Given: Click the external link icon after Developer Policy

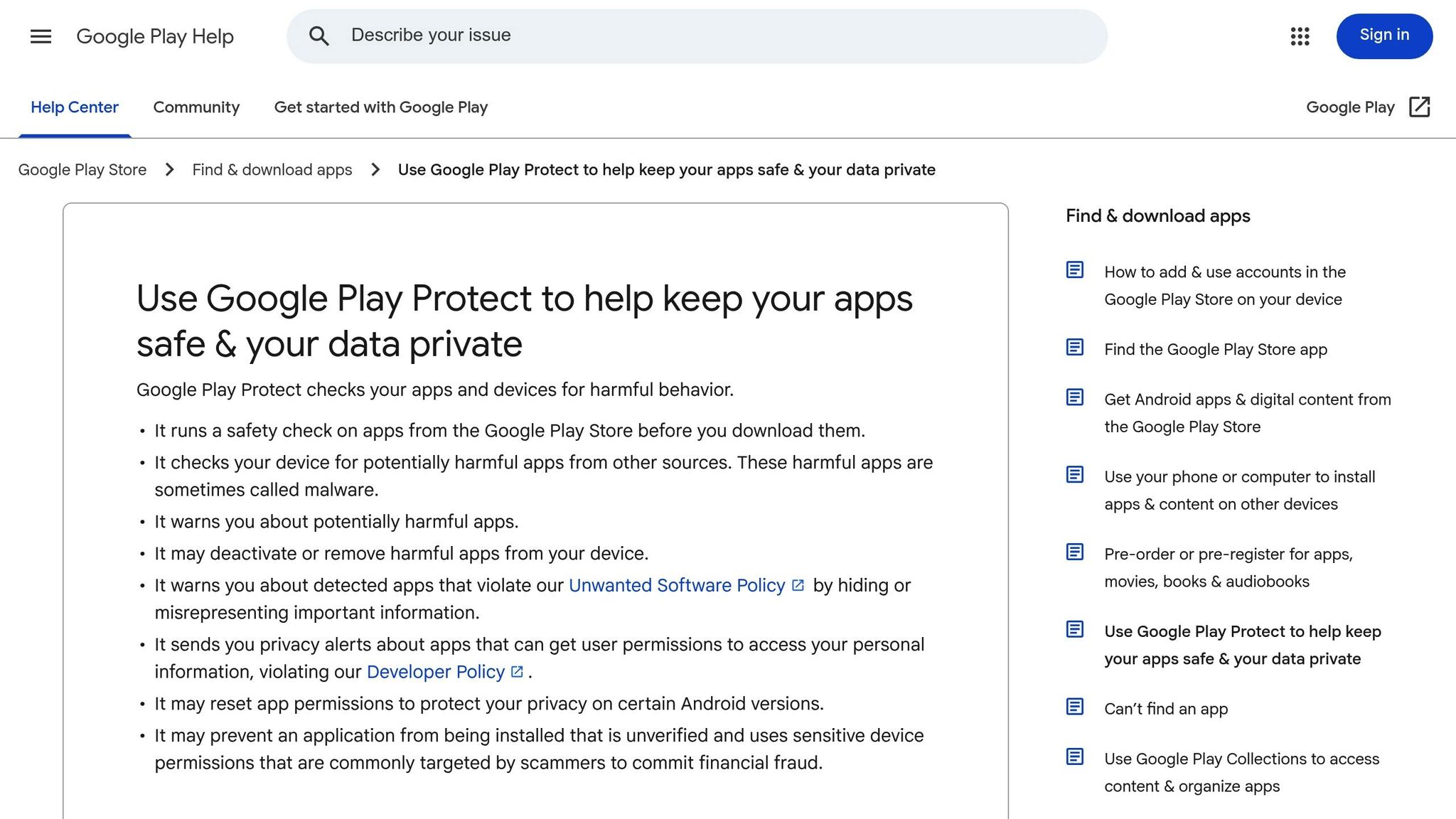Looking at the screenshot, I should (516, 671).
